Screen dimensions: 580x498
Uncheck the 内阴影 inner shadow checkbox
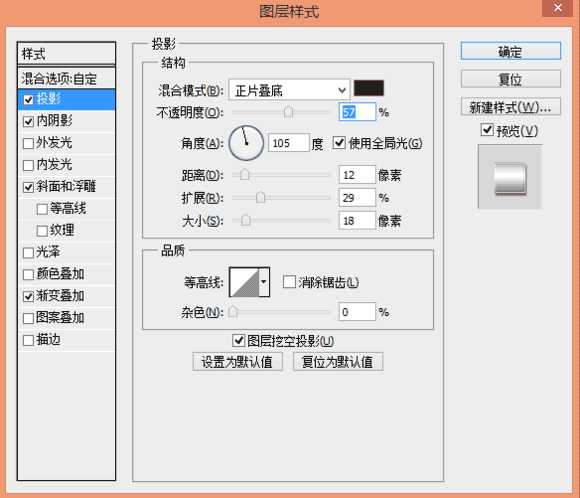coord(28,121)
